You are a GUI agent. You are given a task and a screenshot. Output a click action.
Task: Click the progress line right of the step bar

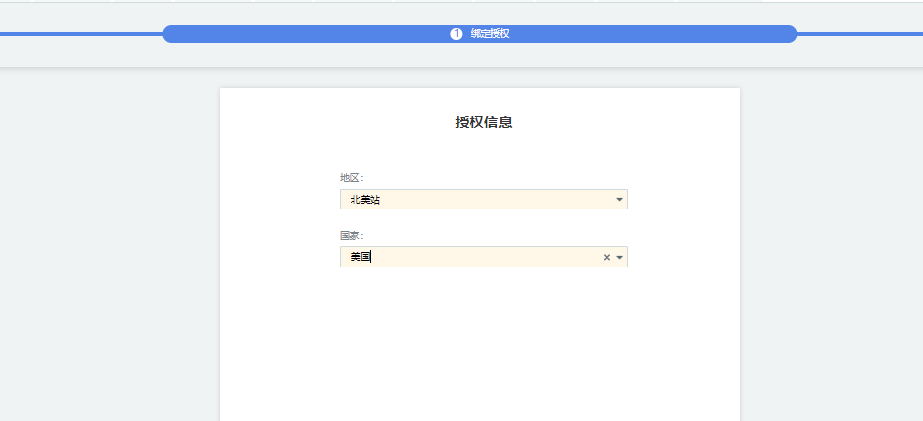[x=860, y=34]
